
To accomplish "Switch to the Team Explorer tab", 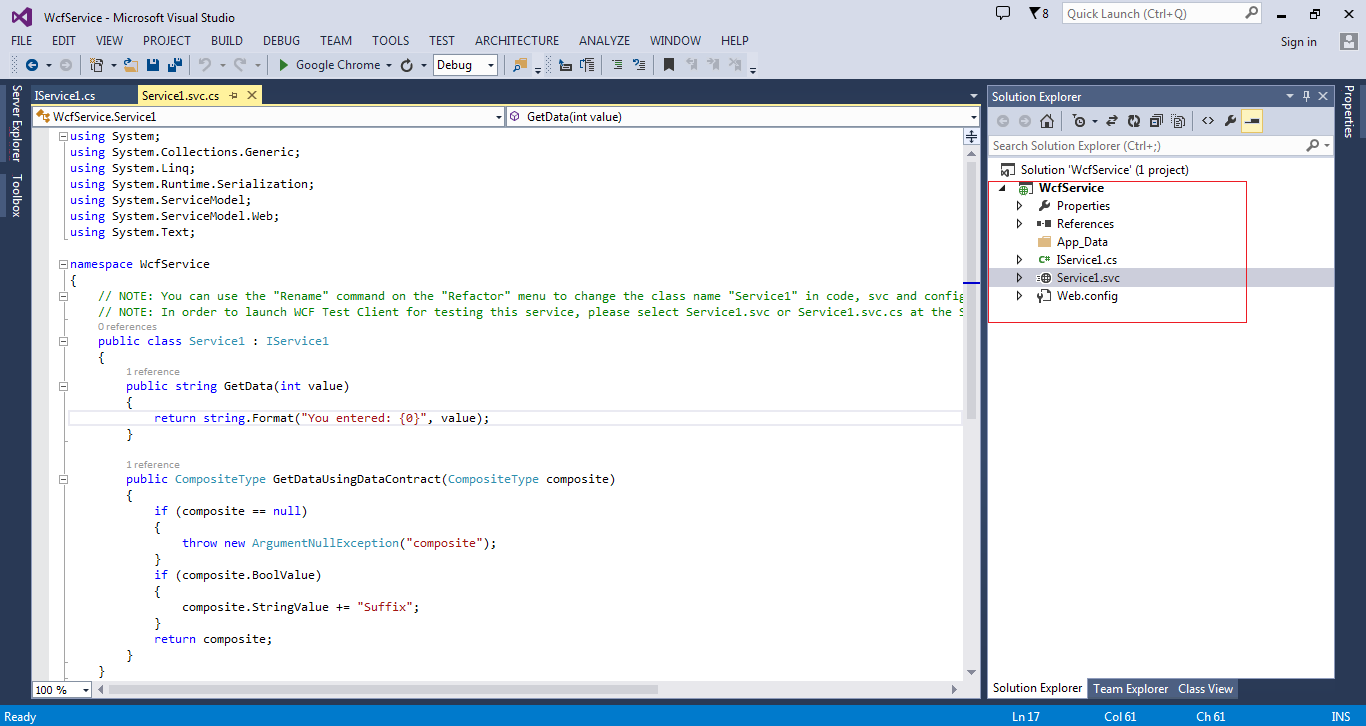I will (1130, 689).
